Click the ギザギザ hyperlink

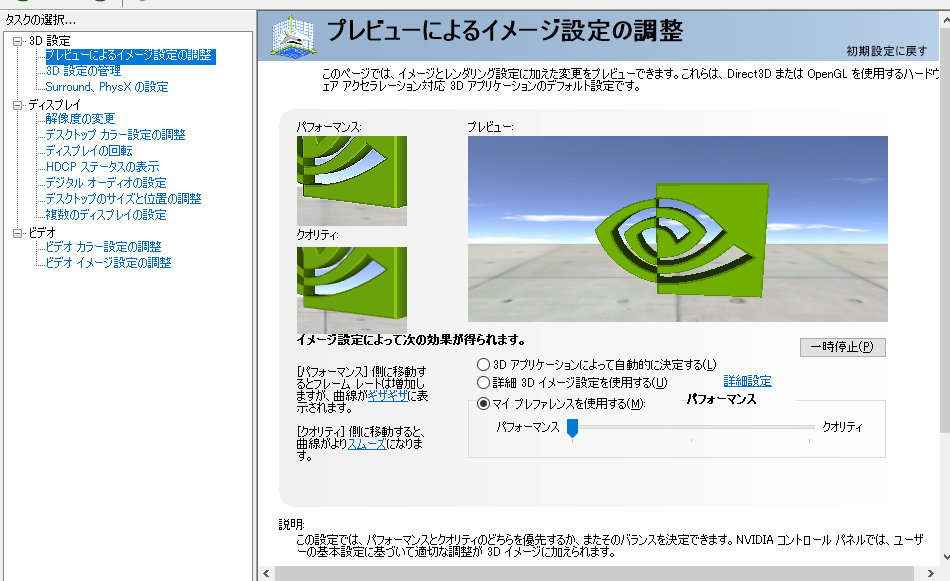pyautogui.click(x=388, y=396)
